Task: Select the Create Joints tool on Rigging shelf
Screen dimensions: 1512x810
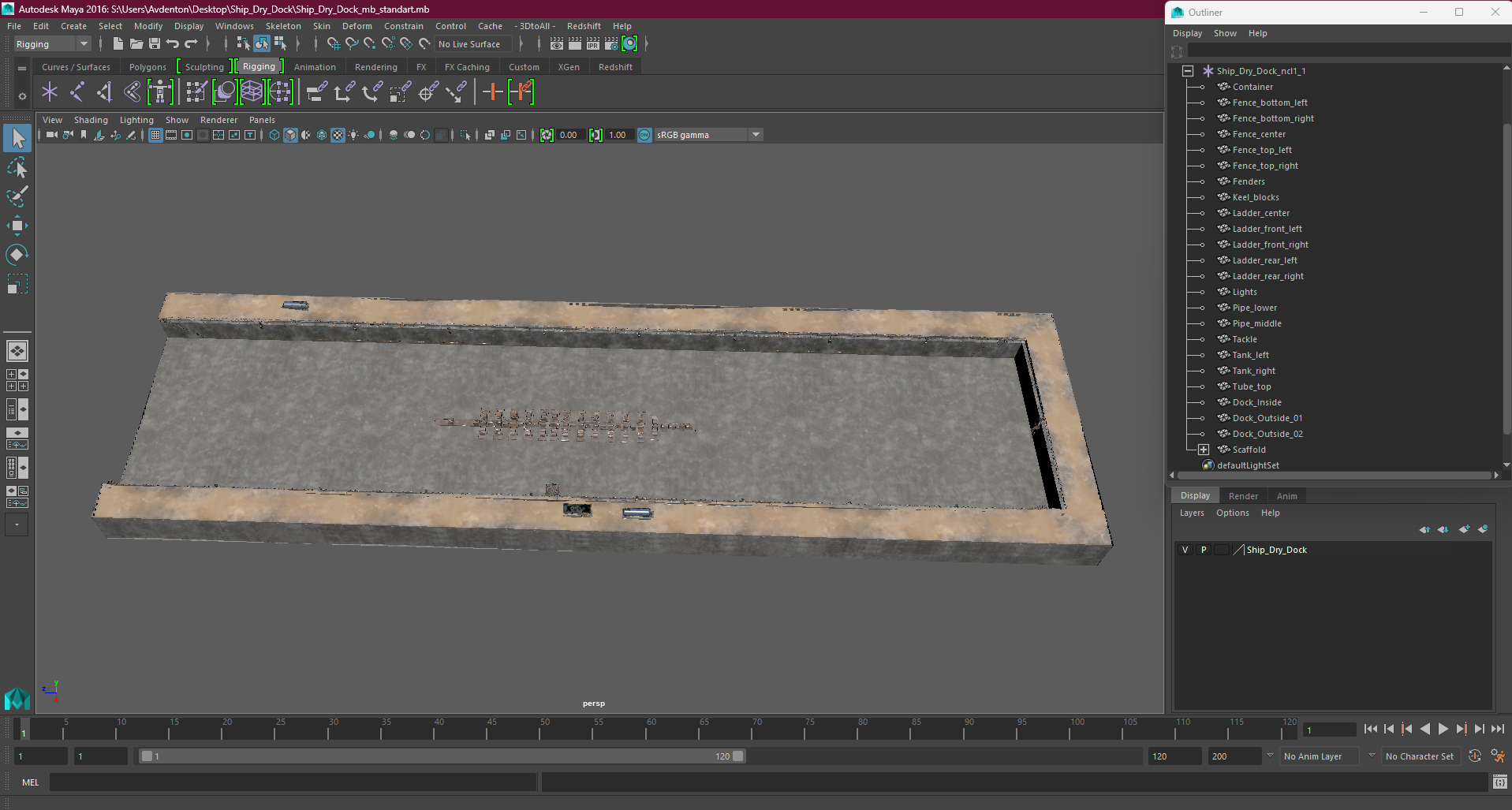Action: (77, 92)
